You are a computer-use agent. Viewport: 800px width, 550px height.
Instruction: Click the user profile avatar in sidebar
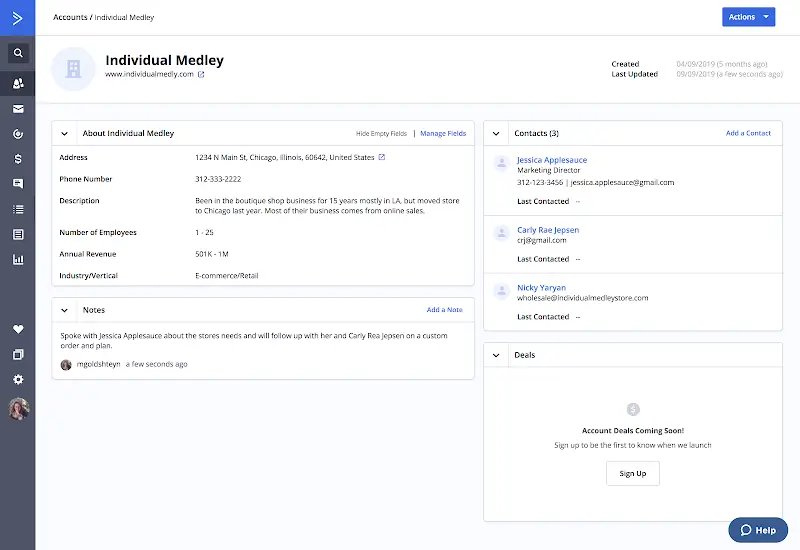point(18,408)
